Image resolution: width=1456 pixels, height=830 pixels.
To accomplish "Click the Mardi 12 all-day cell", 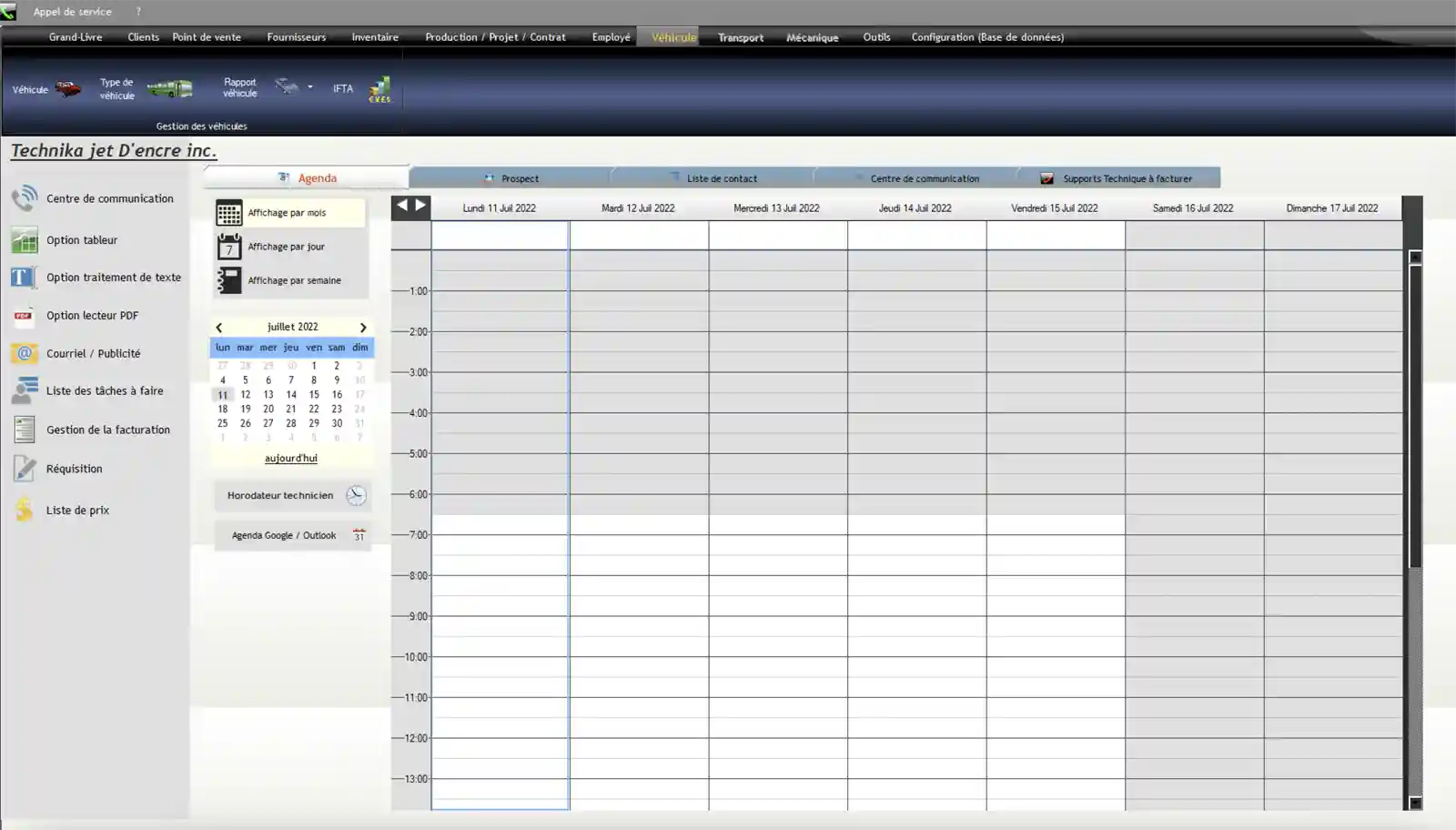I will click(x=639, y=235).
